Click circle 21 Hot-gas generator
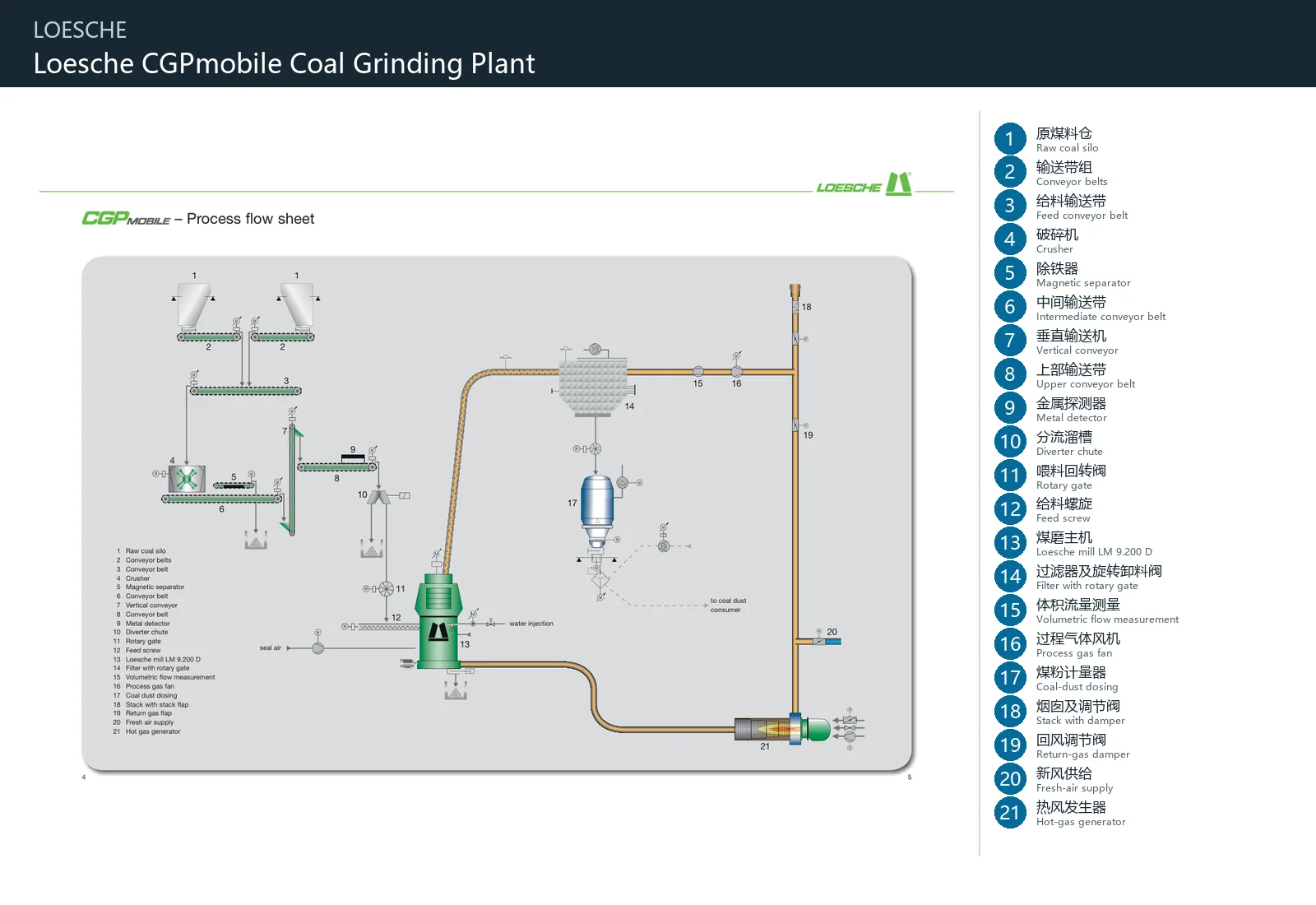This screenshot has width=1316, height=905. (1010, 814)
